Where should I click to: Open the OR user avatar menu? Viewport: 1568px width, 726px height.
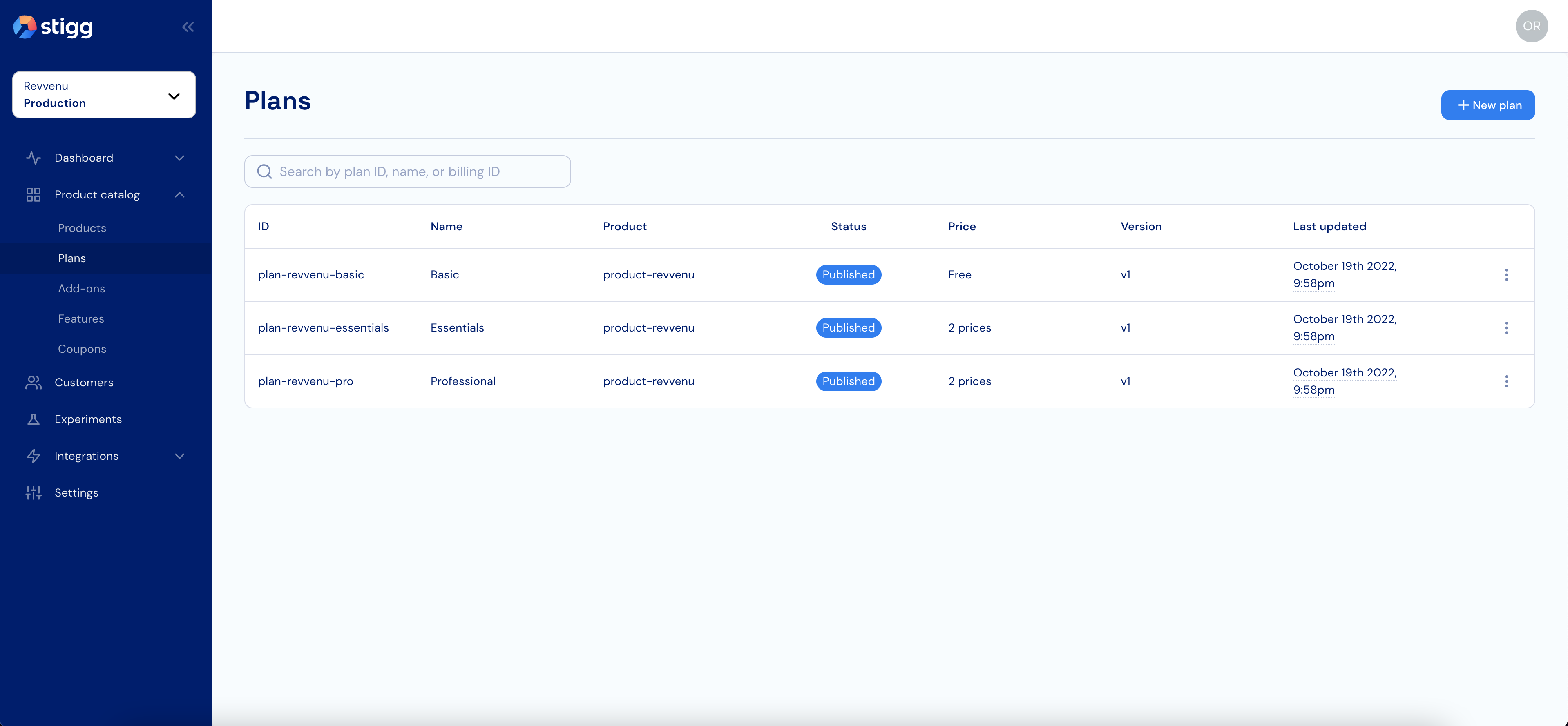coord(1531,26)
